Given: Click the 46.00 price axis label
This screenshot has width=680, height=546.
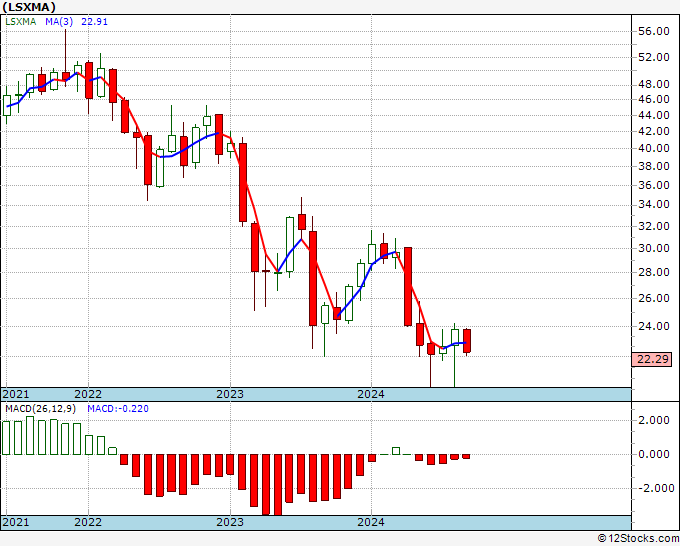Looking at the screenshot, I should point(654,99).
